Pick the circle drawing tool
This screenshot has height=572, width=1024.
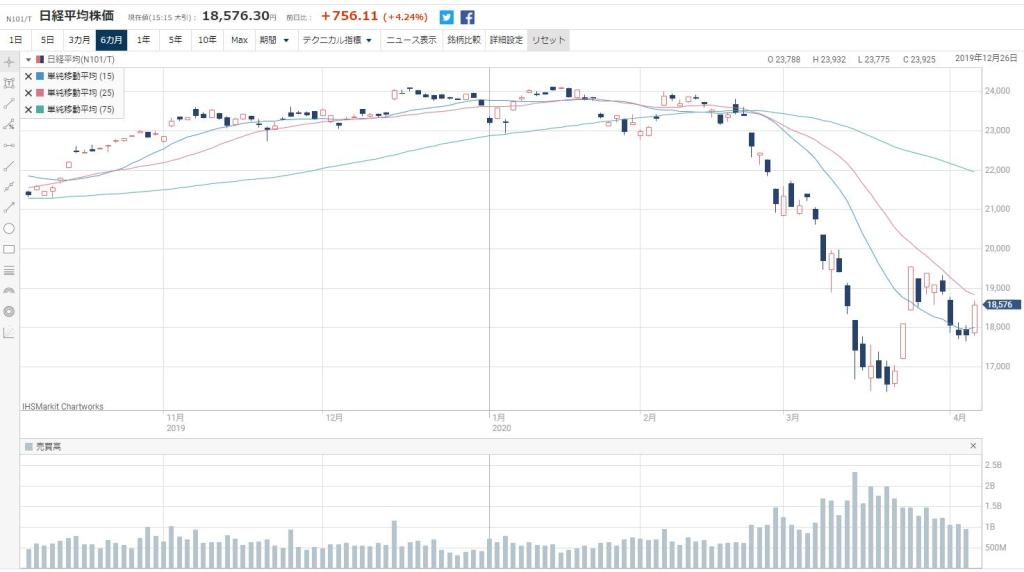pos(9,228)
